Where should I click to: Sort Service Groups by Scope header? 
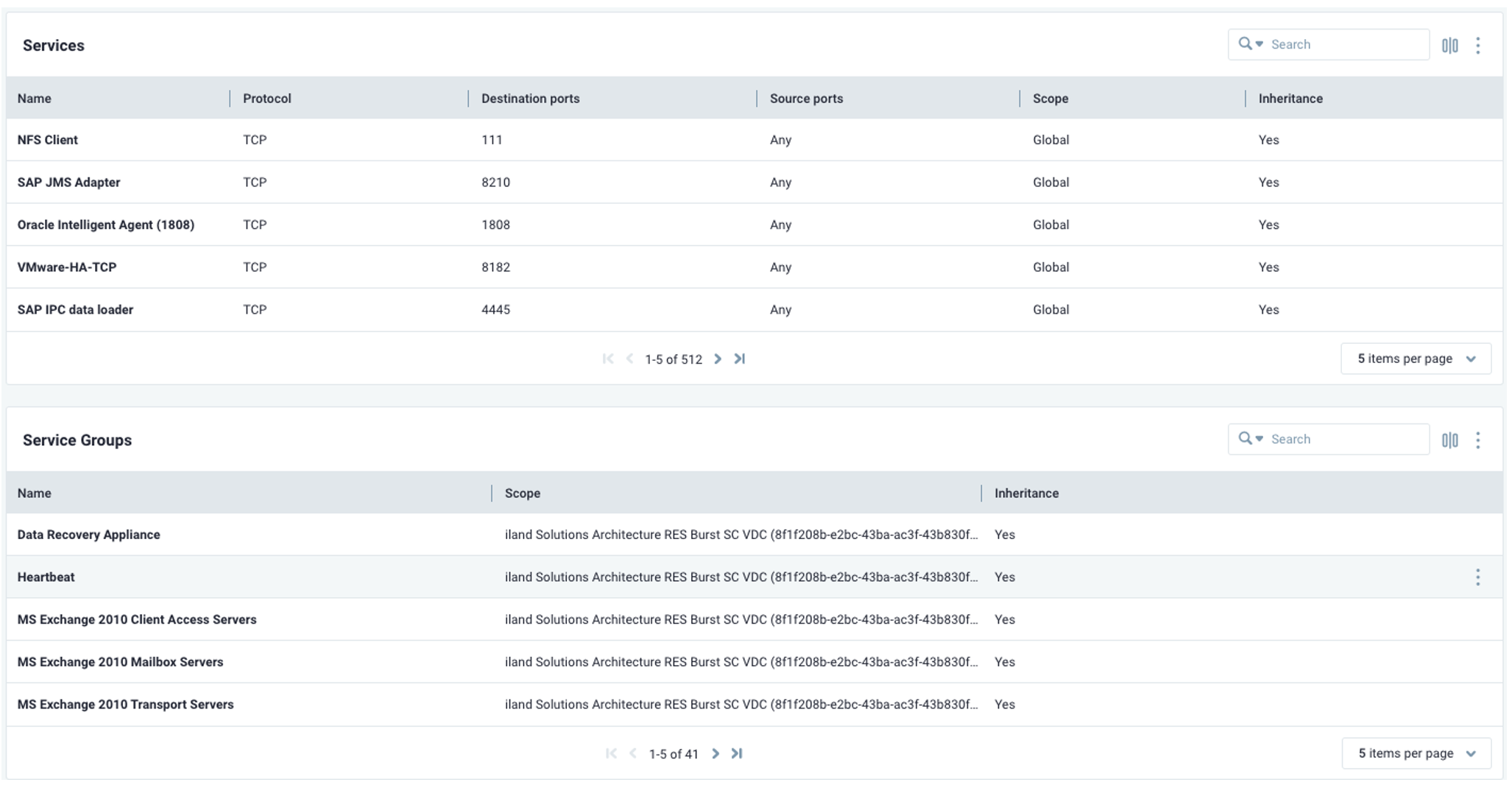523,493
